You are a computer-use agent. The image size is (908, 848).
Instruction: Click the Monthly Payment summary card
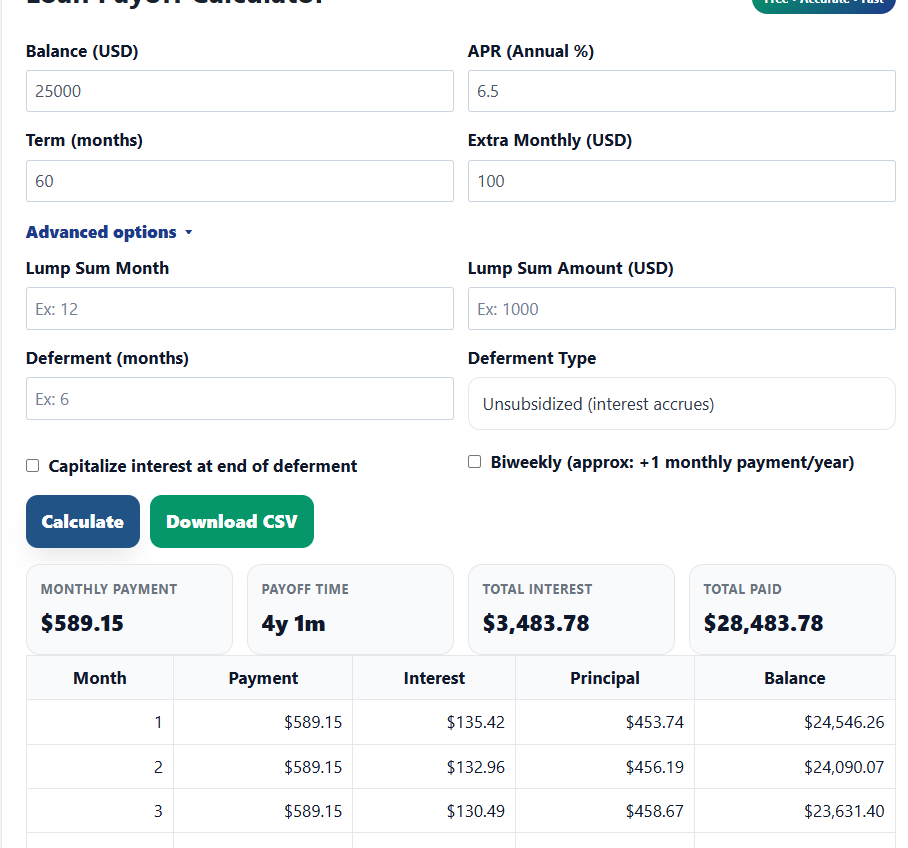click(129, 609)
